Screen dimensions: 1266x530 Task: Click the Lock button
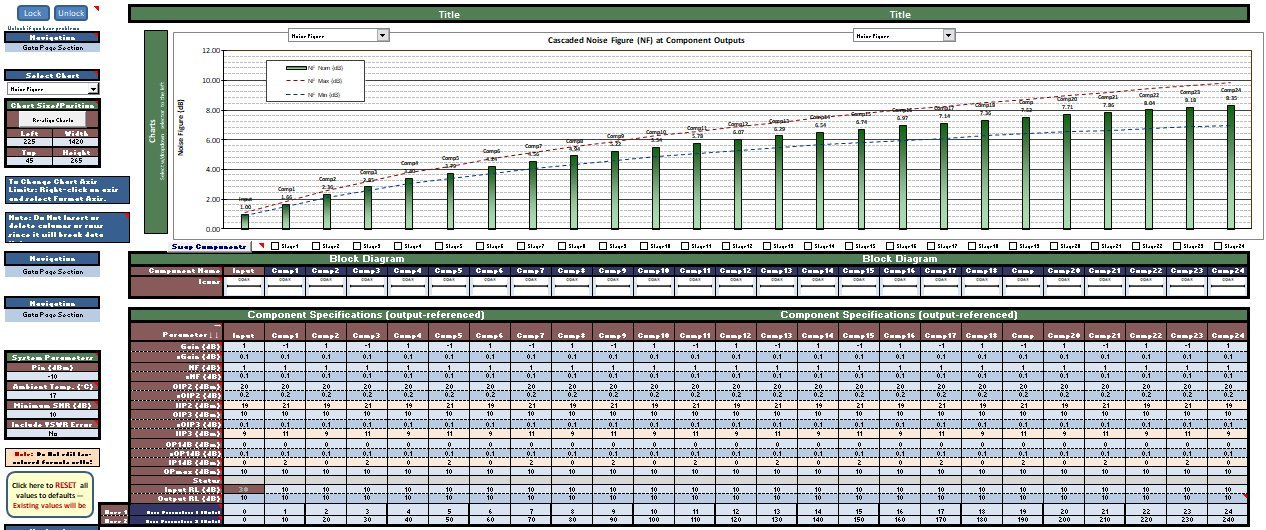pyautogui.click(x=31, y=13)
